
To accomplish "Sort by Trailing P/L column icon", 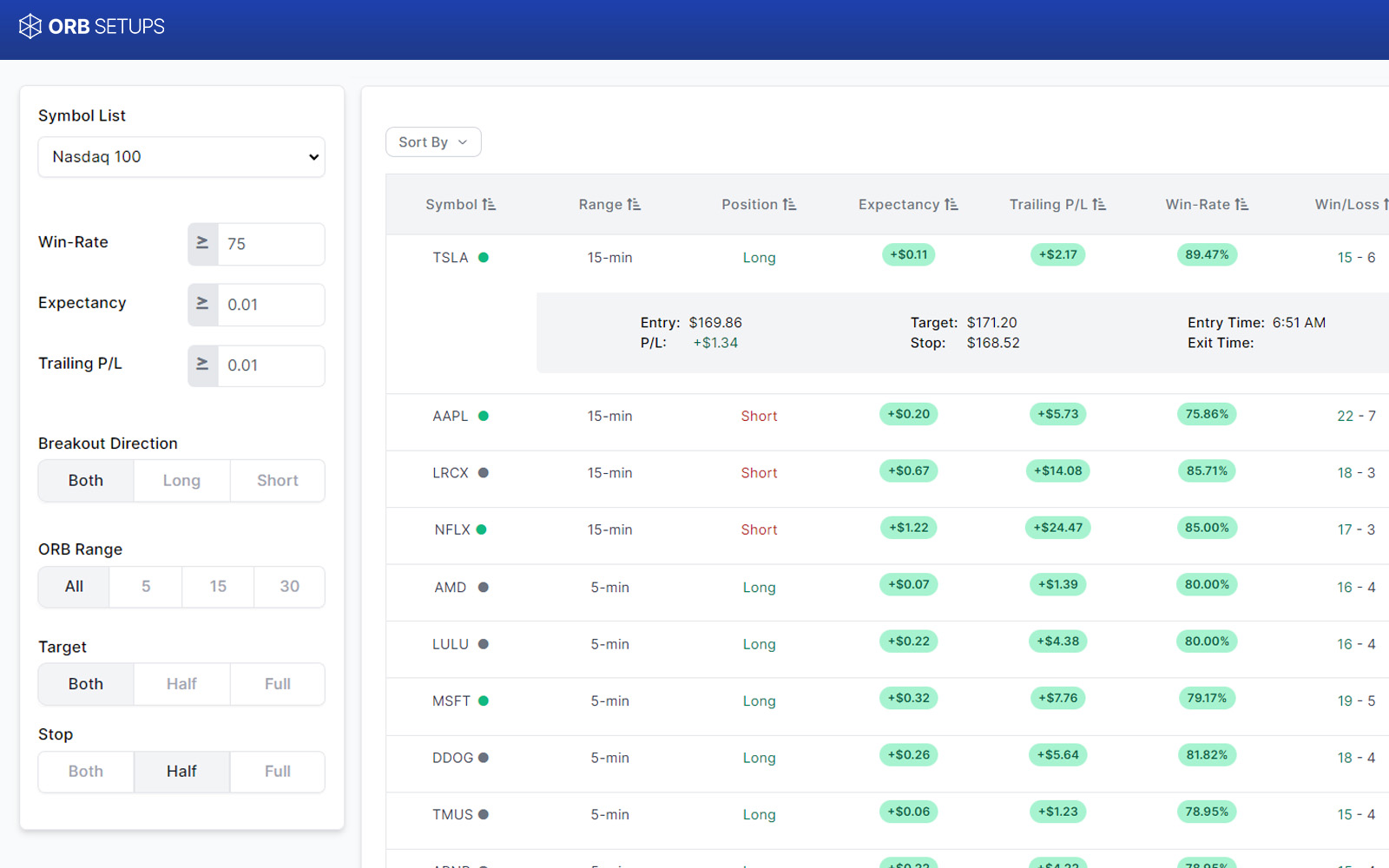I will (x=1099, y=205).
